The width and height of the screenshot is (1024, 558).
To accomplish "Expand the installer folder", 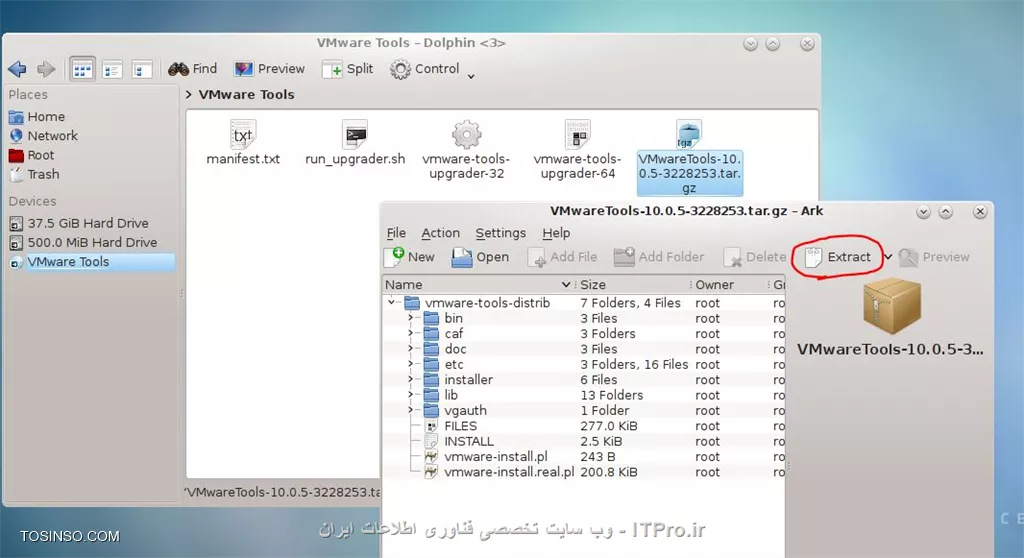I will click(x=411, y=380).
